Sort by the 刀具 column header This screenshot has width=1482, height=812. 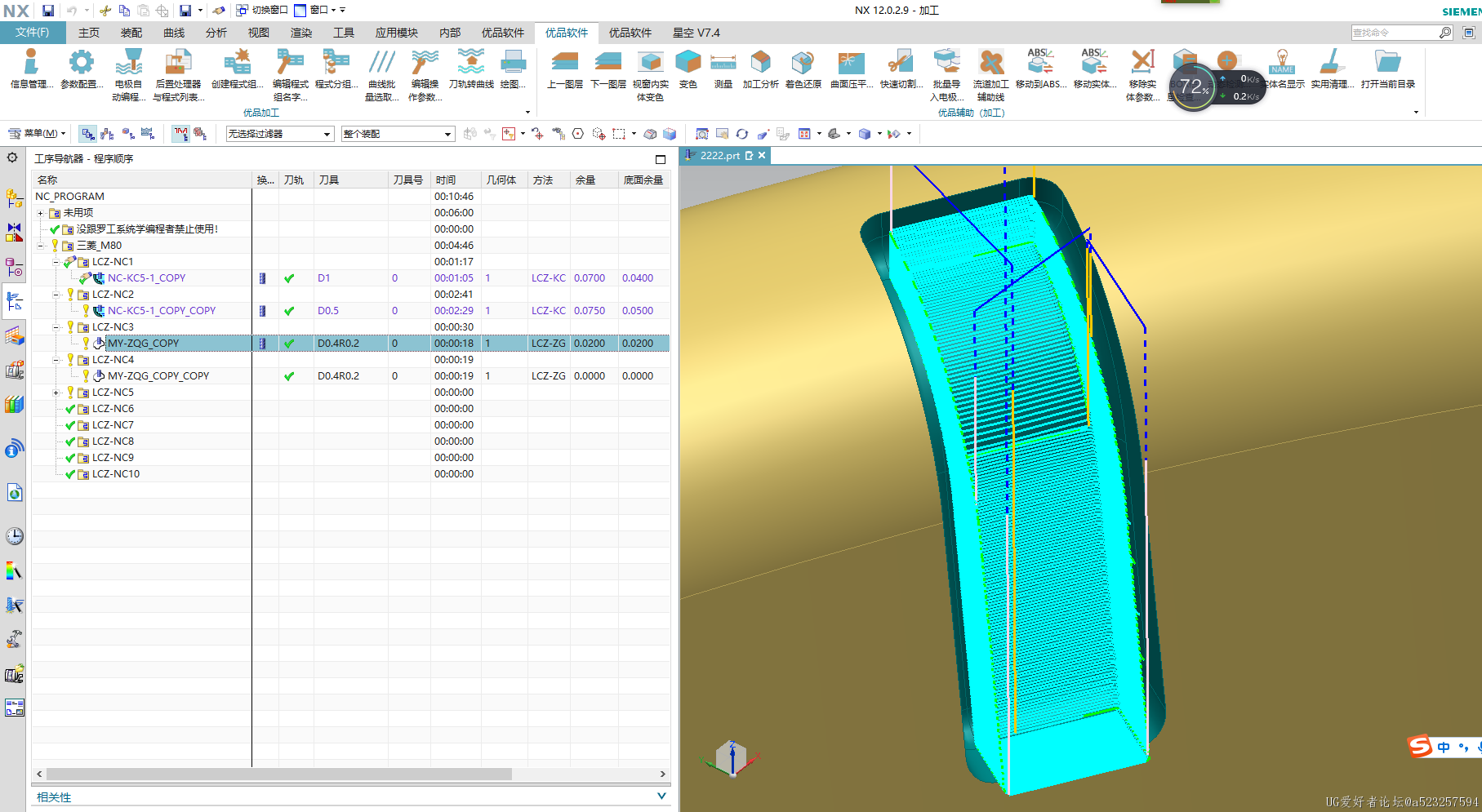click(351, 180)
